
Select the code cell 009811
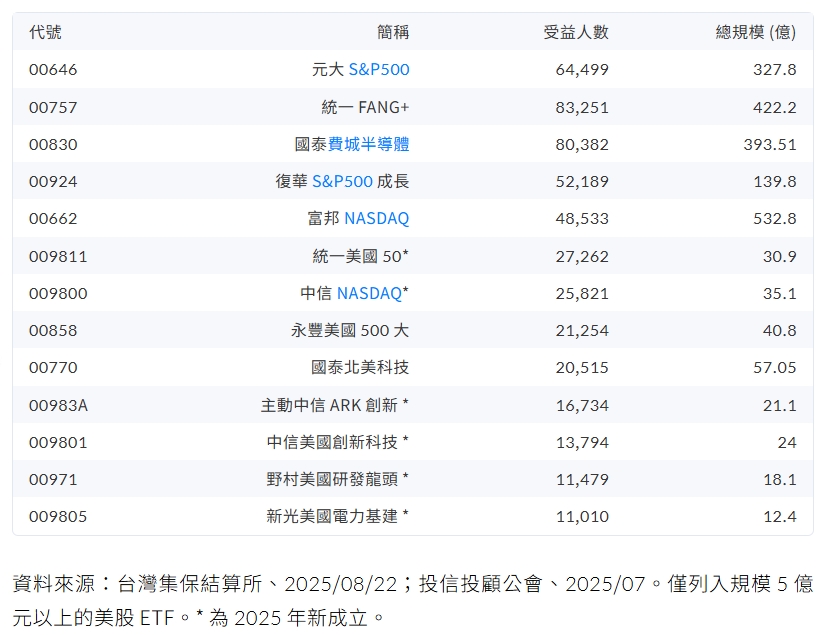coord(58,257)
